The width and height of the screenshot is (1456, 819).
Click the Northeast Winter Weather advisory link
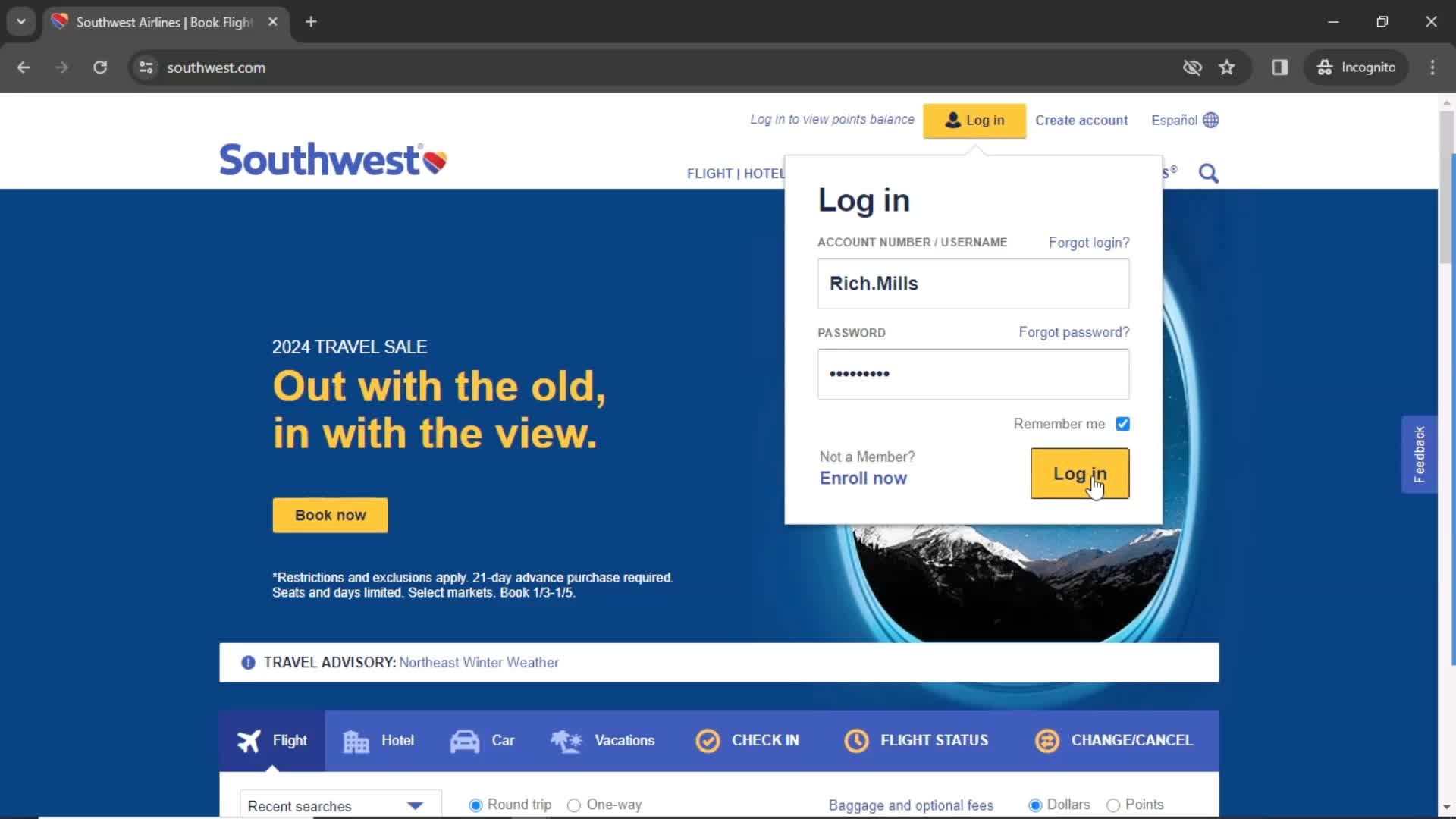tap(479, 662)
